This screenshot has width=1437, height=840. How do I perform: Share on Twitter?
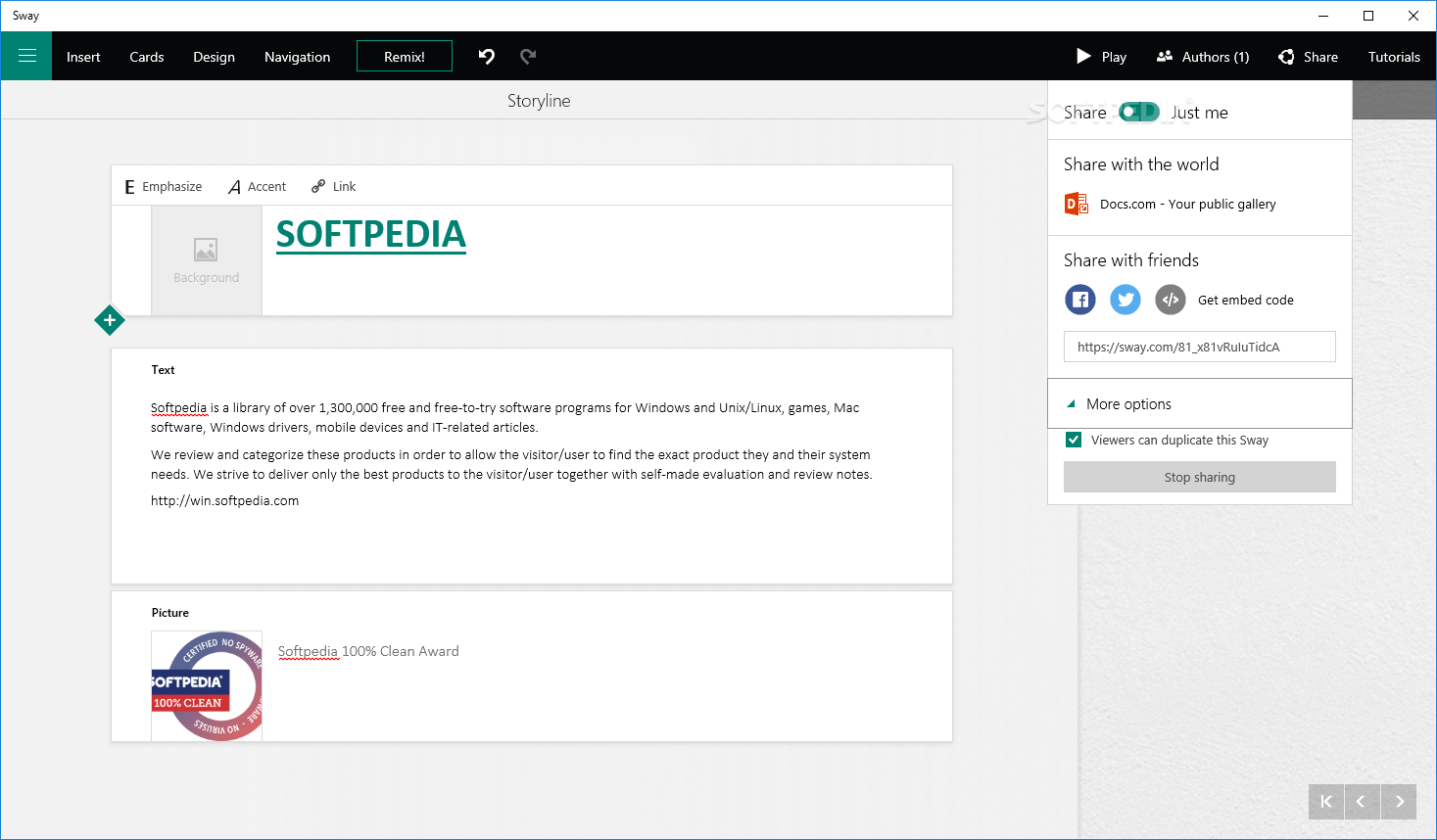(x=1126, y=300)
